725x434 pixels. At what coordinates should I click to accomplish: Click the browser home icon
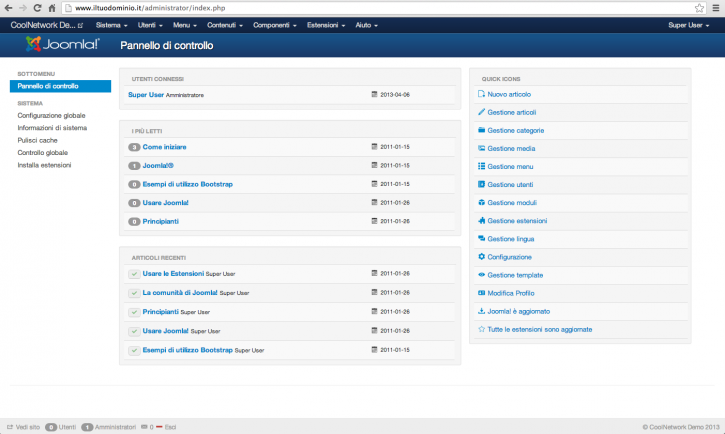tap(52, 8)
